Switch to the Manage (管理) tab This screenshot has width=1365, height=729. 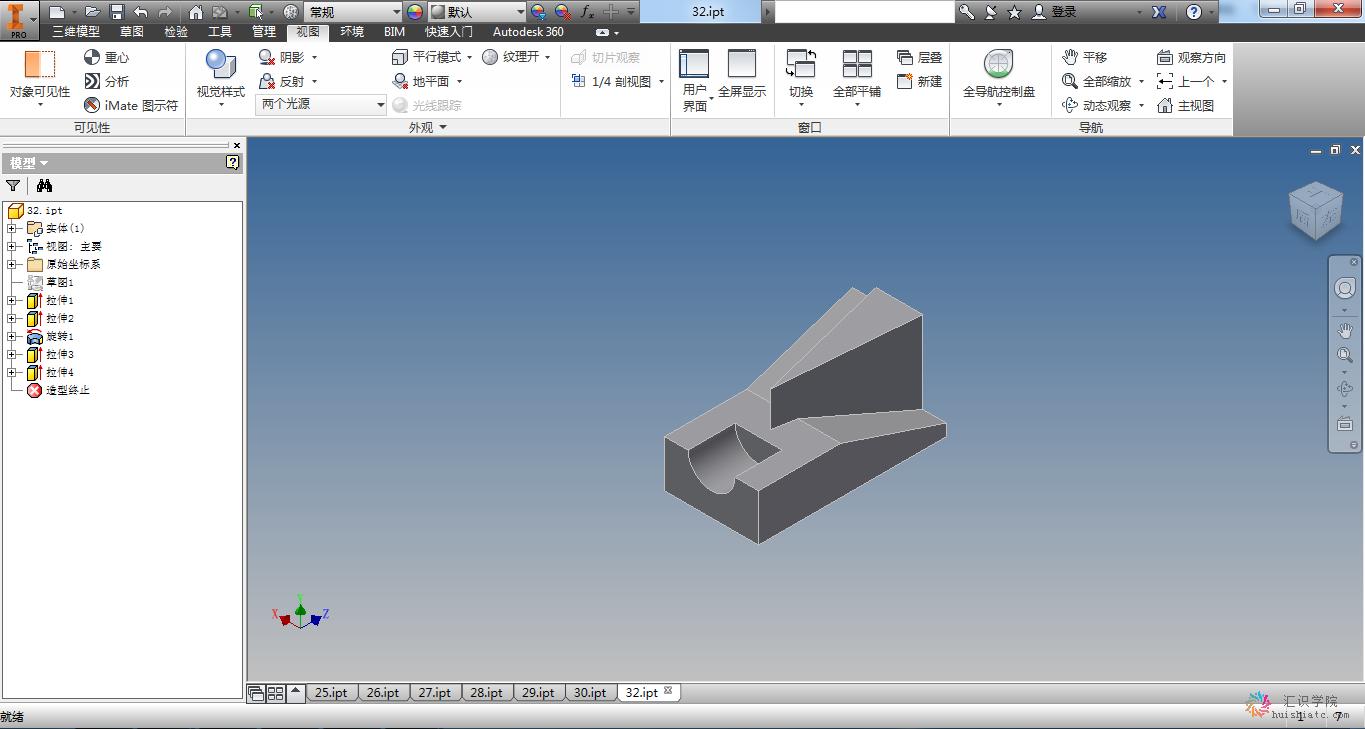(x=264, y=32)
